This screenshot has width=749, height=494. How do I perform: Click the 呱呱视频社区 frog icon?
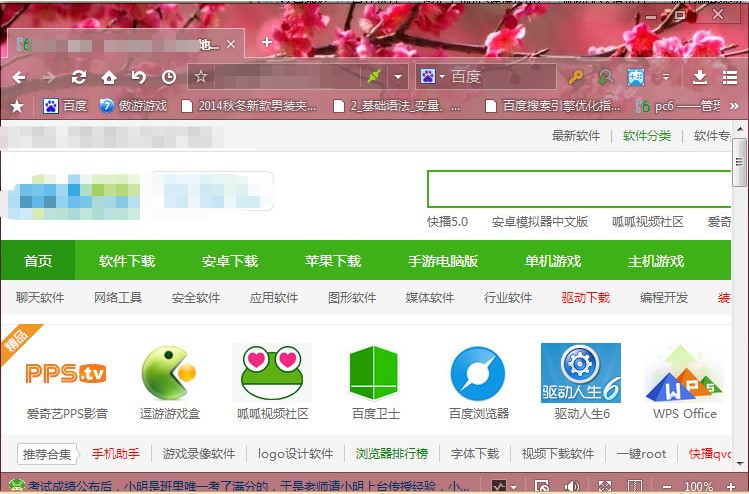(x=272, y=373)
